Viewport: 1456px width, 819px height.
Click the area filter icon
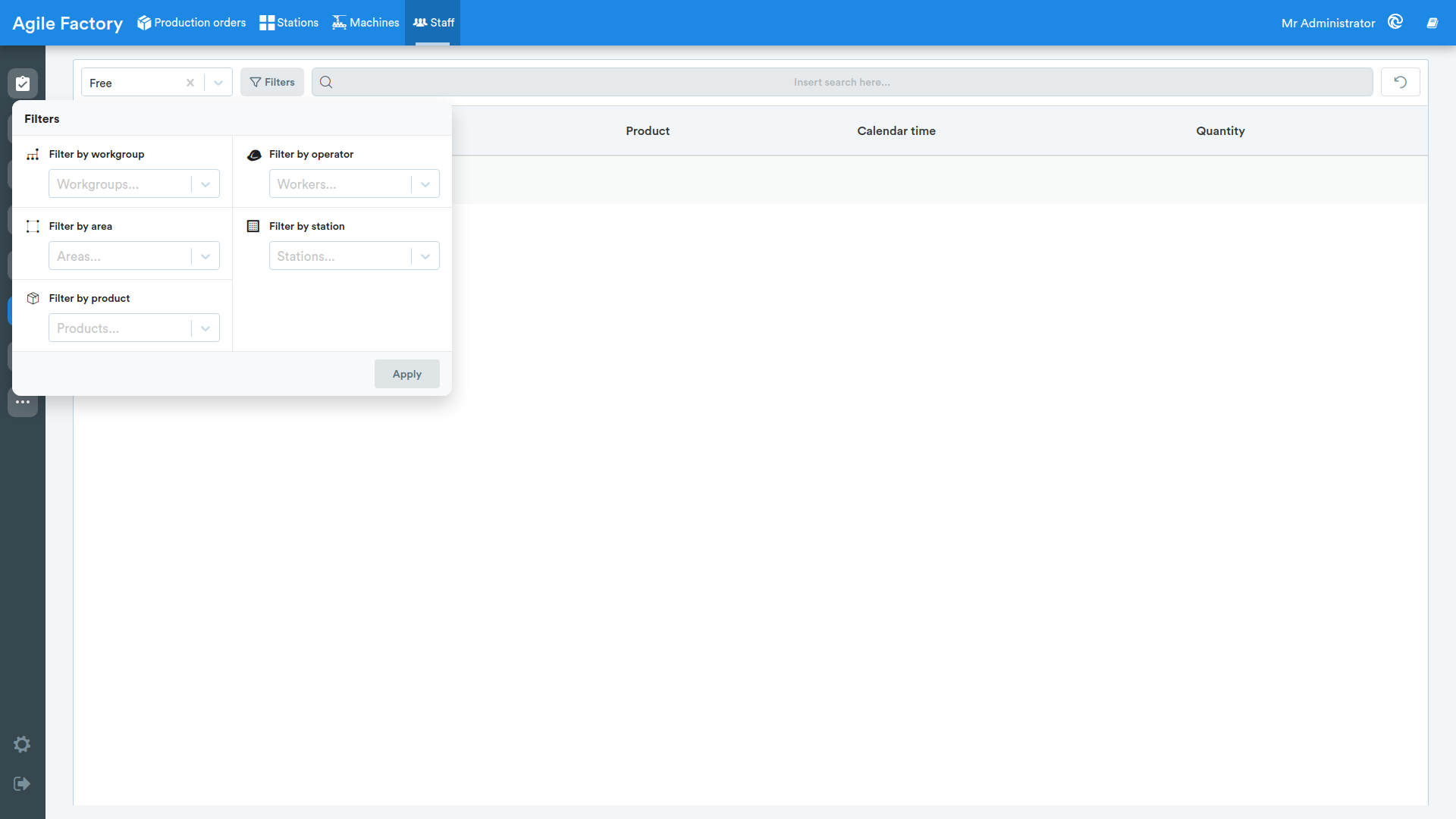tap(33, 226)
